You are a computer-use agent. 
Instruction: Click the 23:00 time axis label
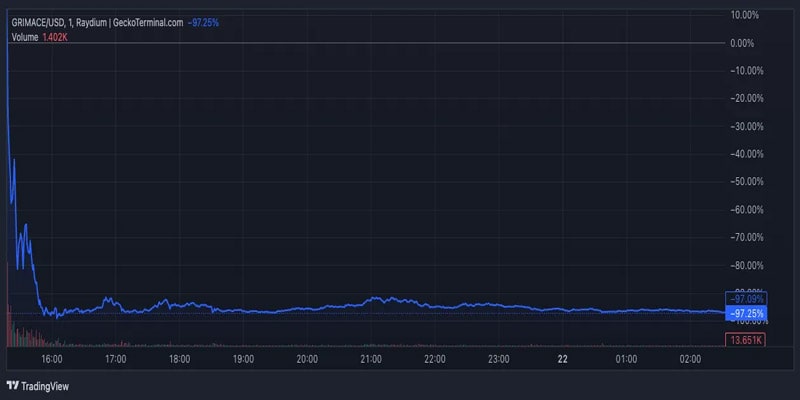pos(498,359)
